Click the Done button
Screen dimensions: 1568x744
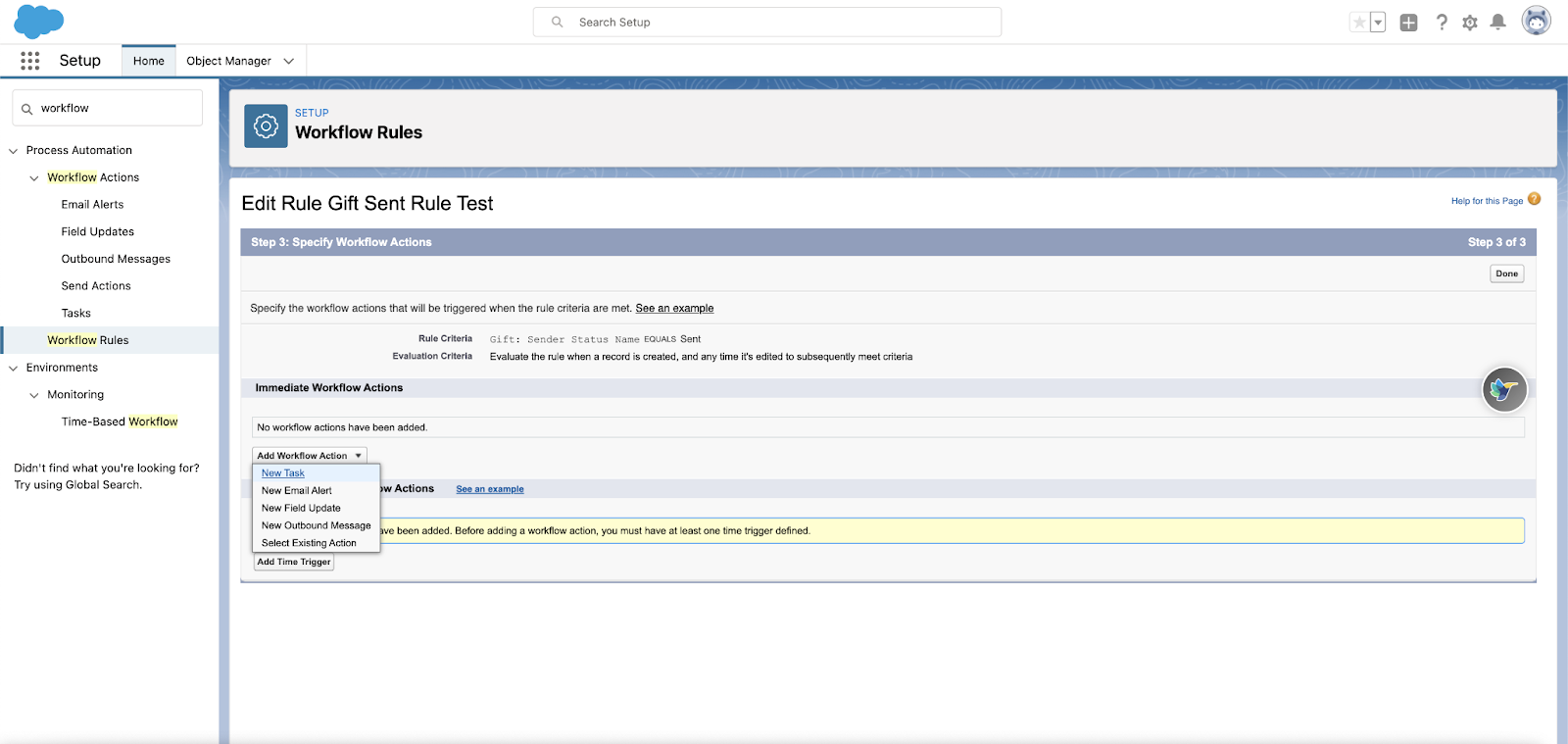1507,273
